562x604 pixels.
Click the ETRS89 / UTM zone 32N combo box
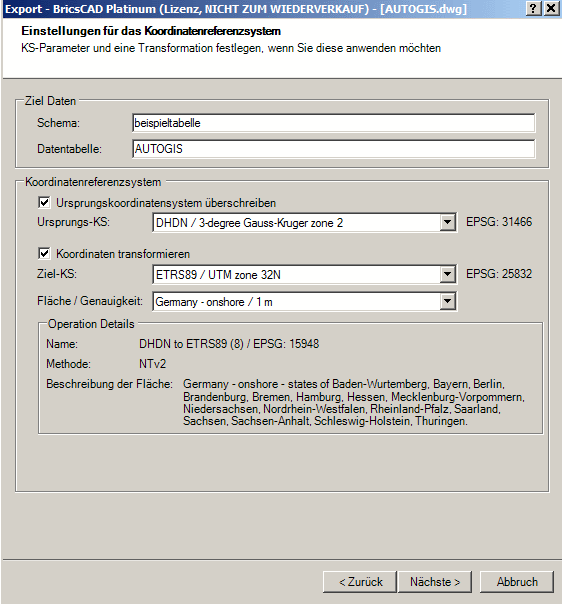(305, 275)
